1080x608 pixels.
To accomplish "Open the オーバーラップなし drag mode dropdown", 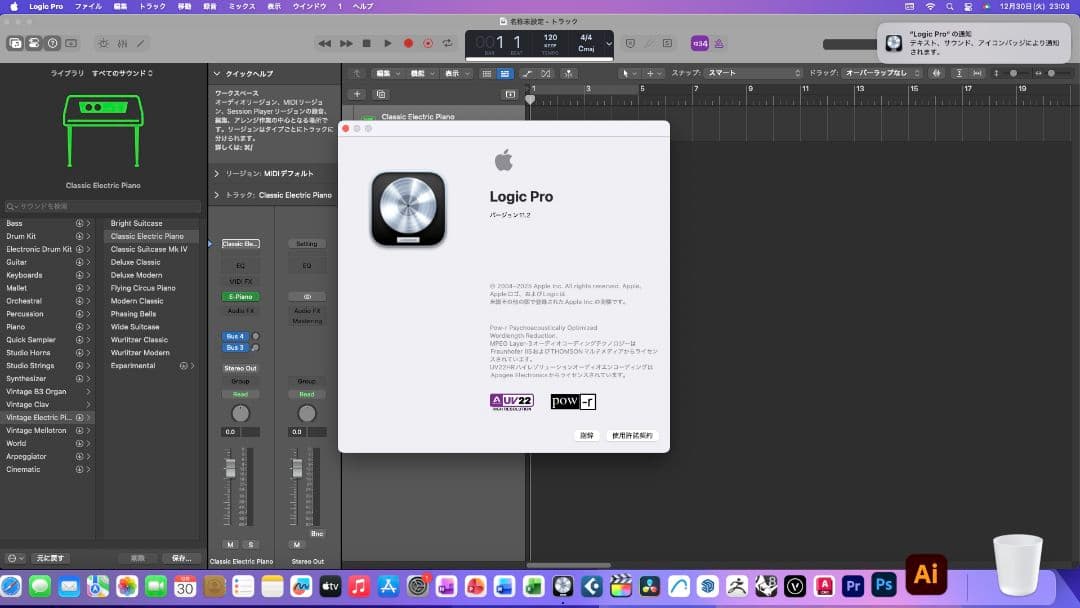I will pyautogui.click(x=875, y=73).
